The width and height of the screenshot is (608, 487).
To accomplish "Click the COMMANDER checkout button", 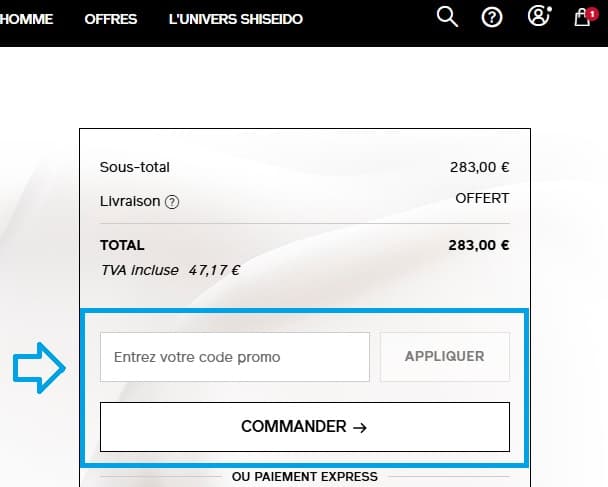I will (305, 427).
